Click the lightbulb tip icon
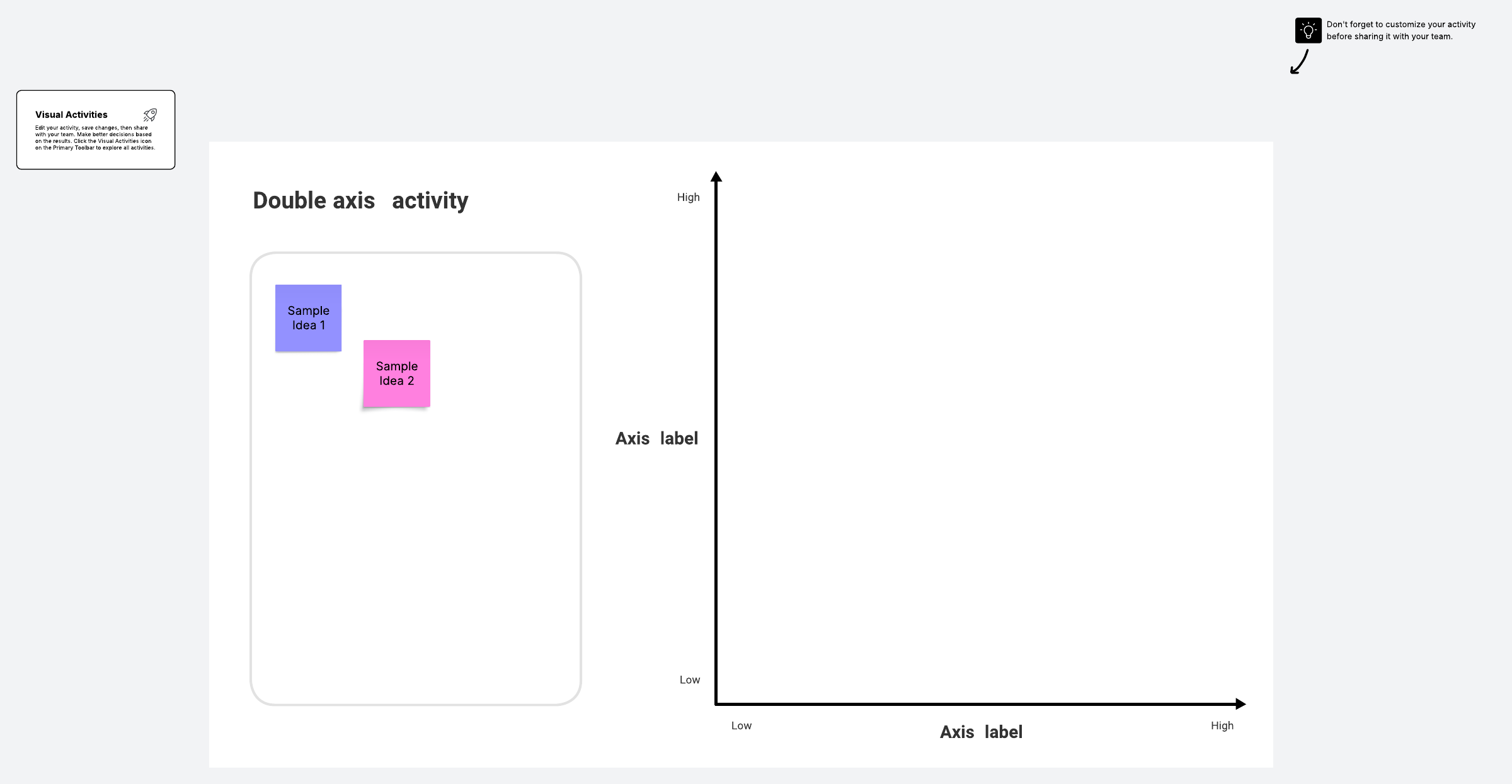Viewport: 1512px width, 784px height. (x=1308, y=30)
